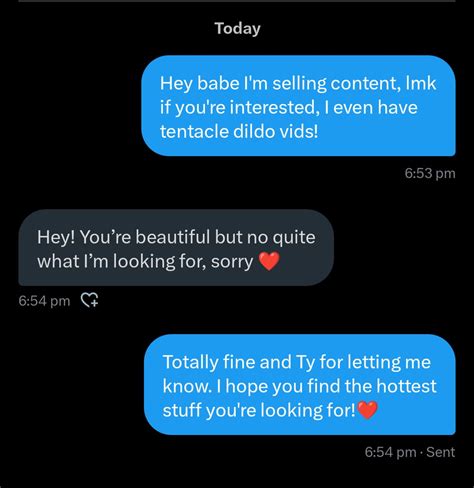Image resolution: width=474 pixels, height=488 pixels.
Task: Click the 6:54 pm time before "Sent"
Action: point(390,452)
